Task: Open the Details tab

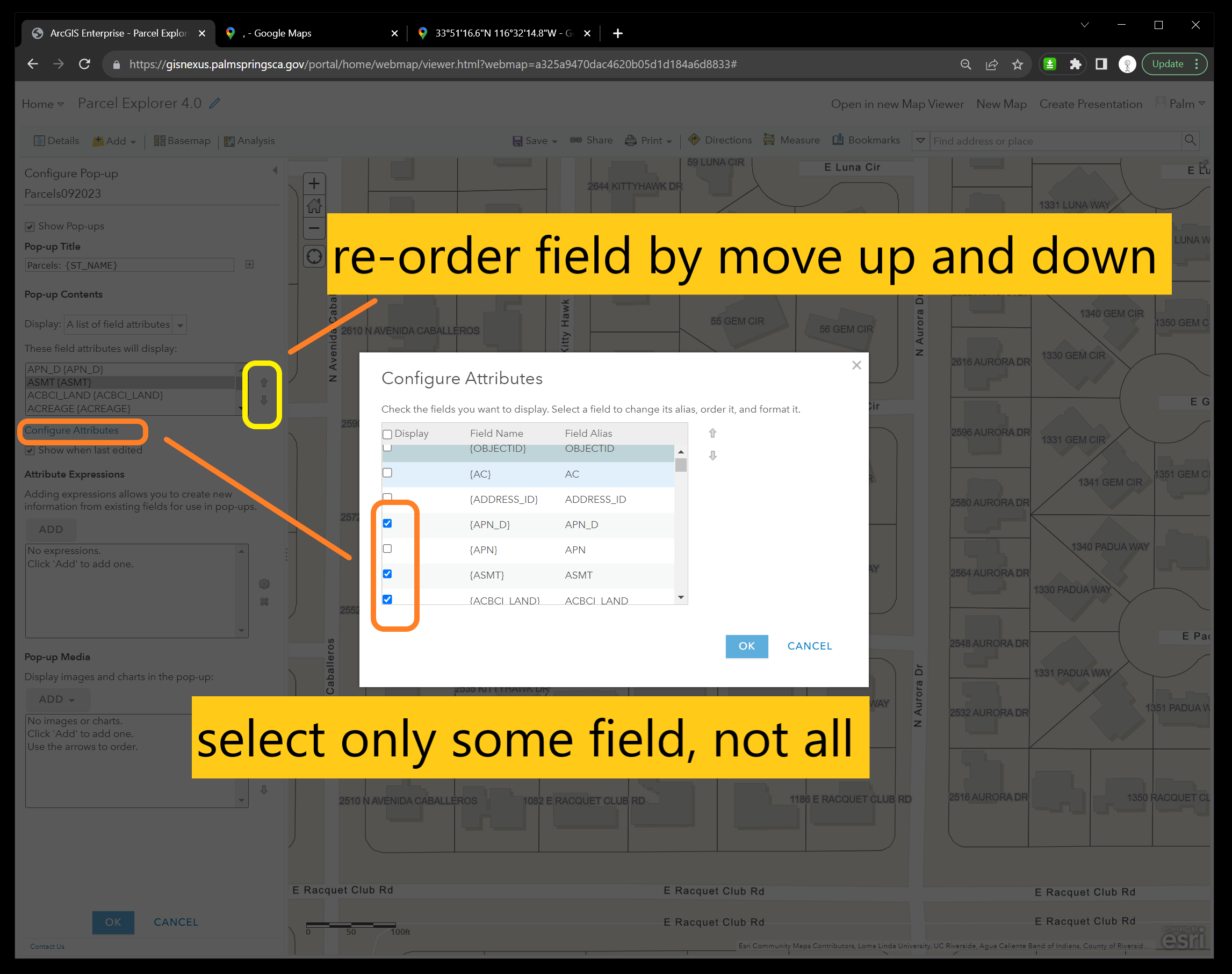Action: (56, 141)
